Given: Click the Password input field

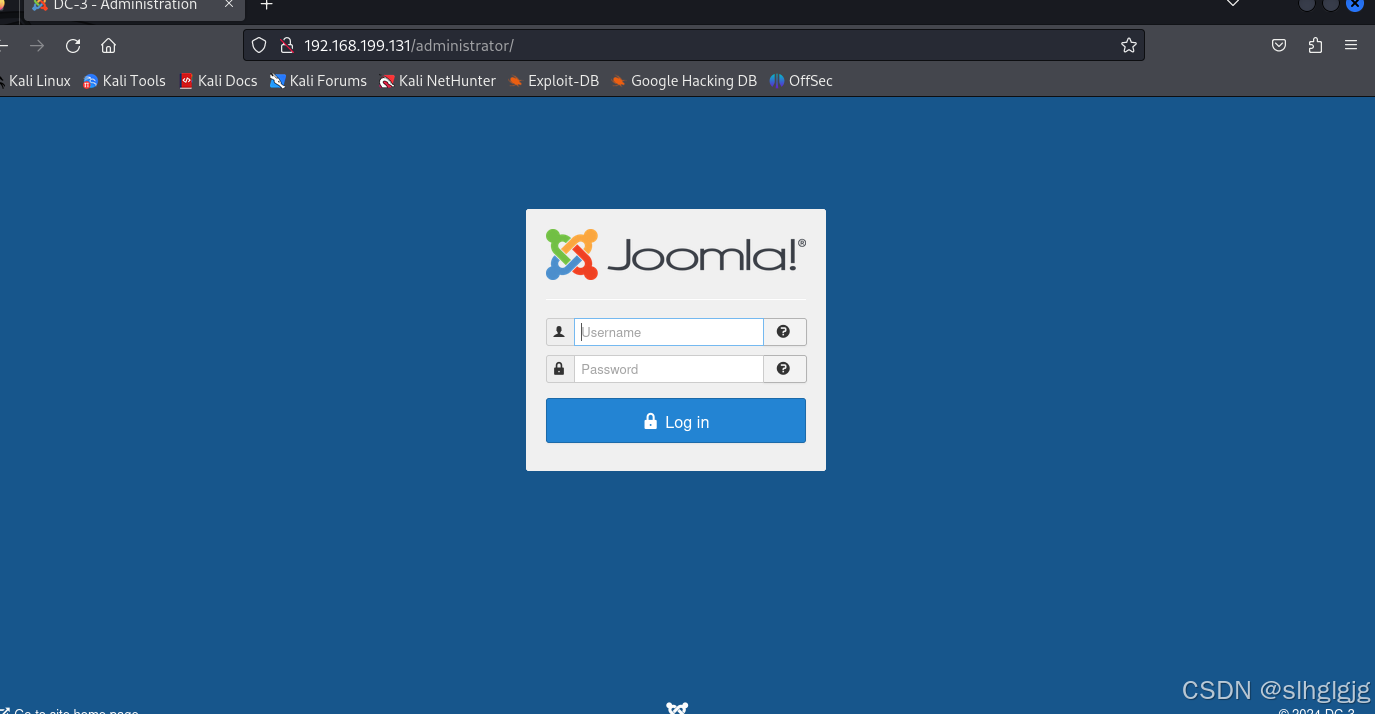Looking at the screenshot, I should click(x=668, y=369).
